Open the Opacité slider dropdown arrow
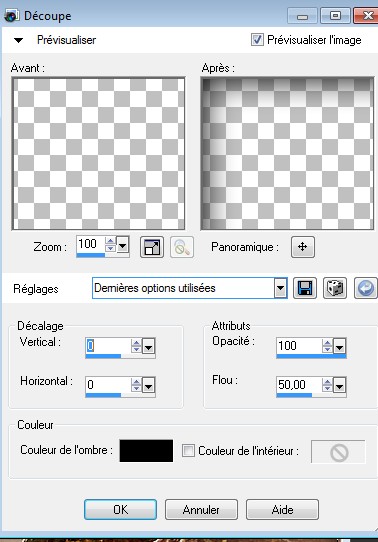The height and width of the screenshot is (542, 378). pos(339,346)
